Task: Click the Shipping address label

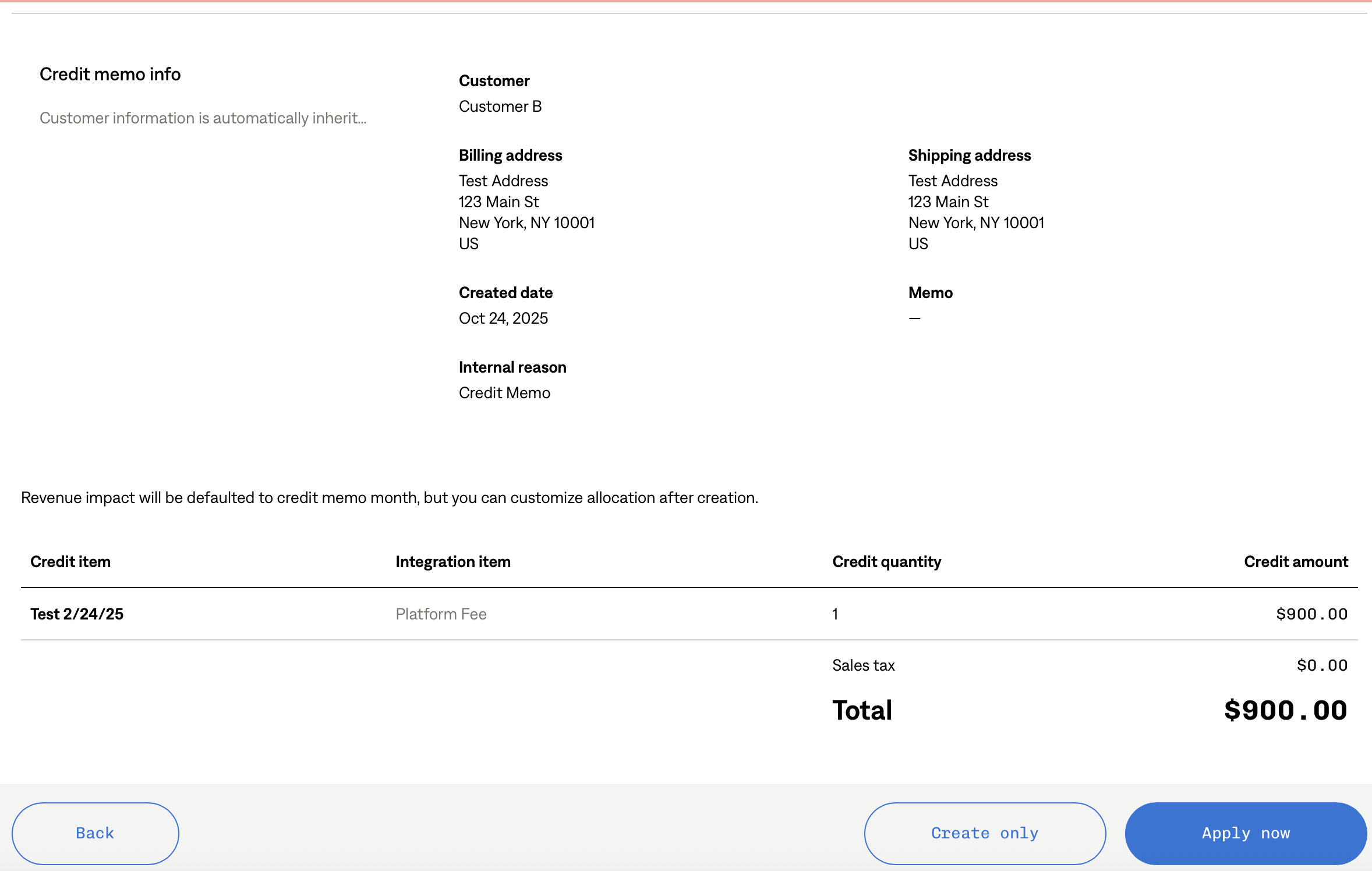Action: pyautogui.click(x=969, y=155)
